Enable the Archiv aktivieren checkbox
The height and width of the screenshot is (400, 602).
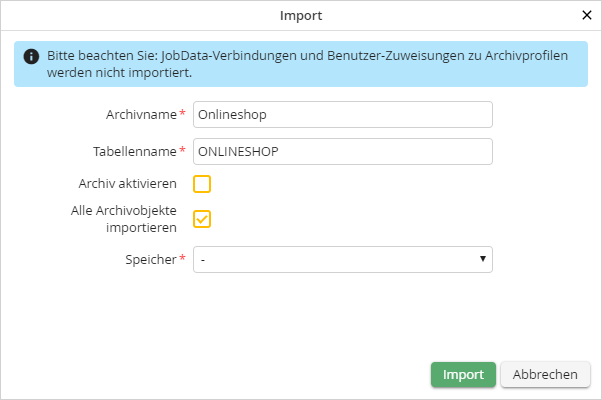point(202,184)
